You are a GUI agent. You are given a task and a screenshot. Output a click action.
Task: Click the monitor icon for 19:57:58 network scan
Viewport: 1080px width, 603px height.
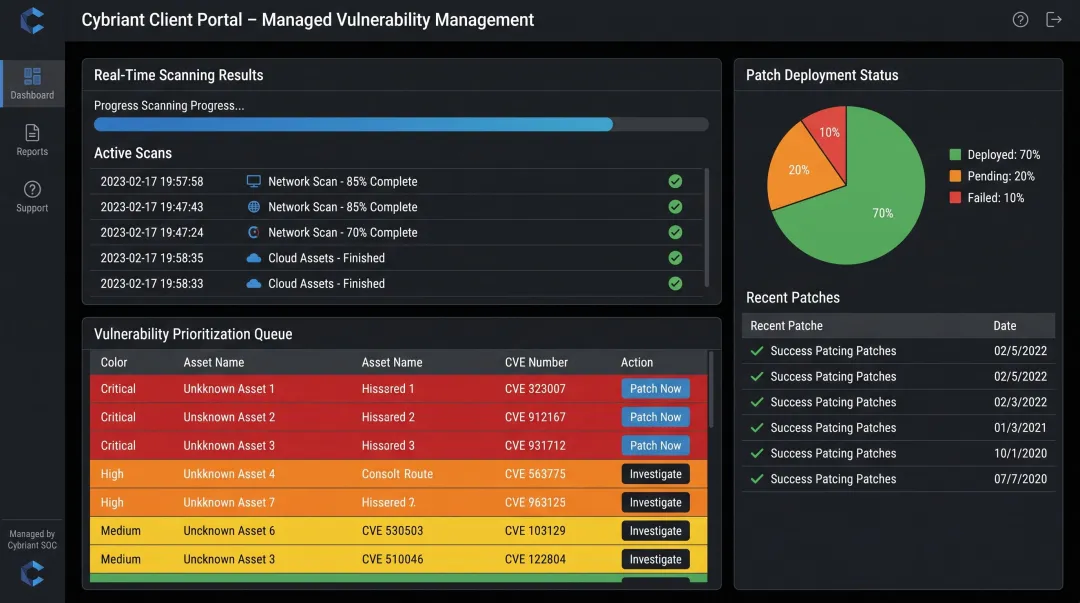pos(253,181)
